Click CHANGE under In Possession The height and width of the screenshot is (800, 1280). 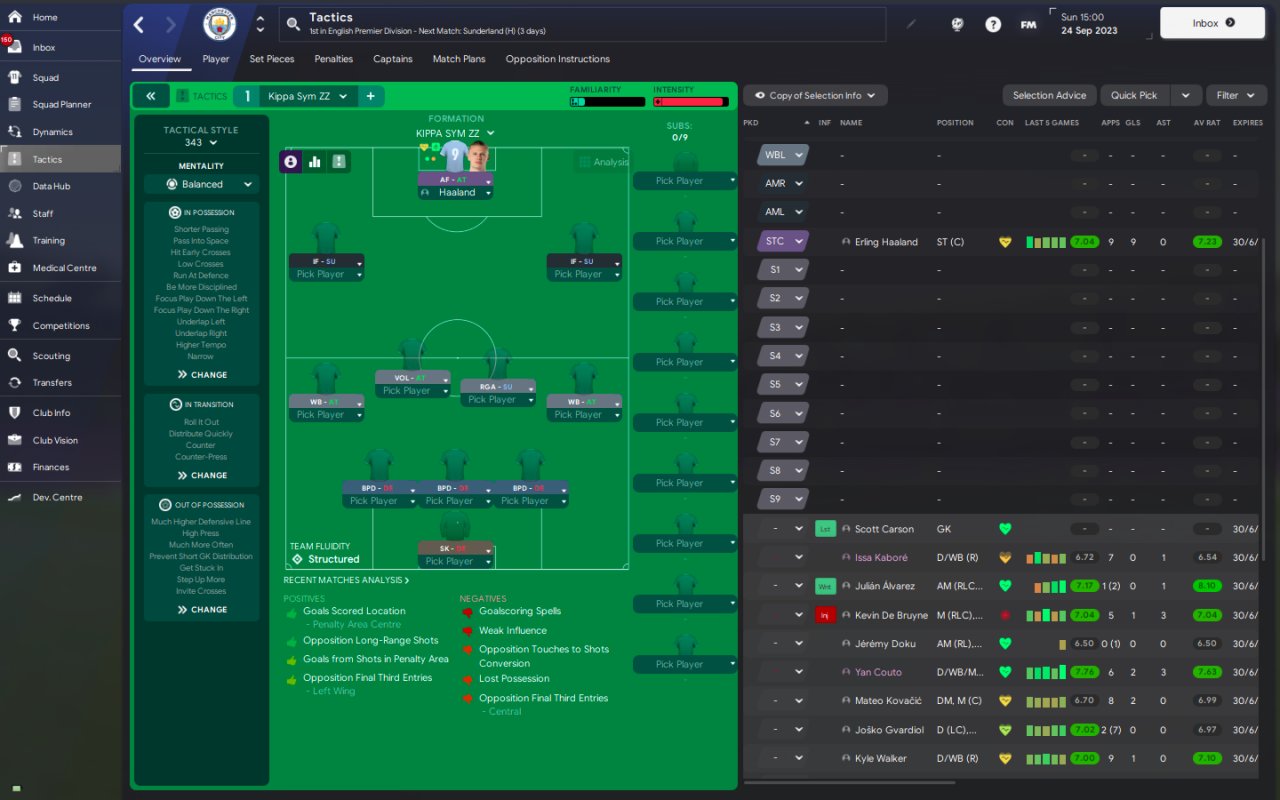pos(202,375)
